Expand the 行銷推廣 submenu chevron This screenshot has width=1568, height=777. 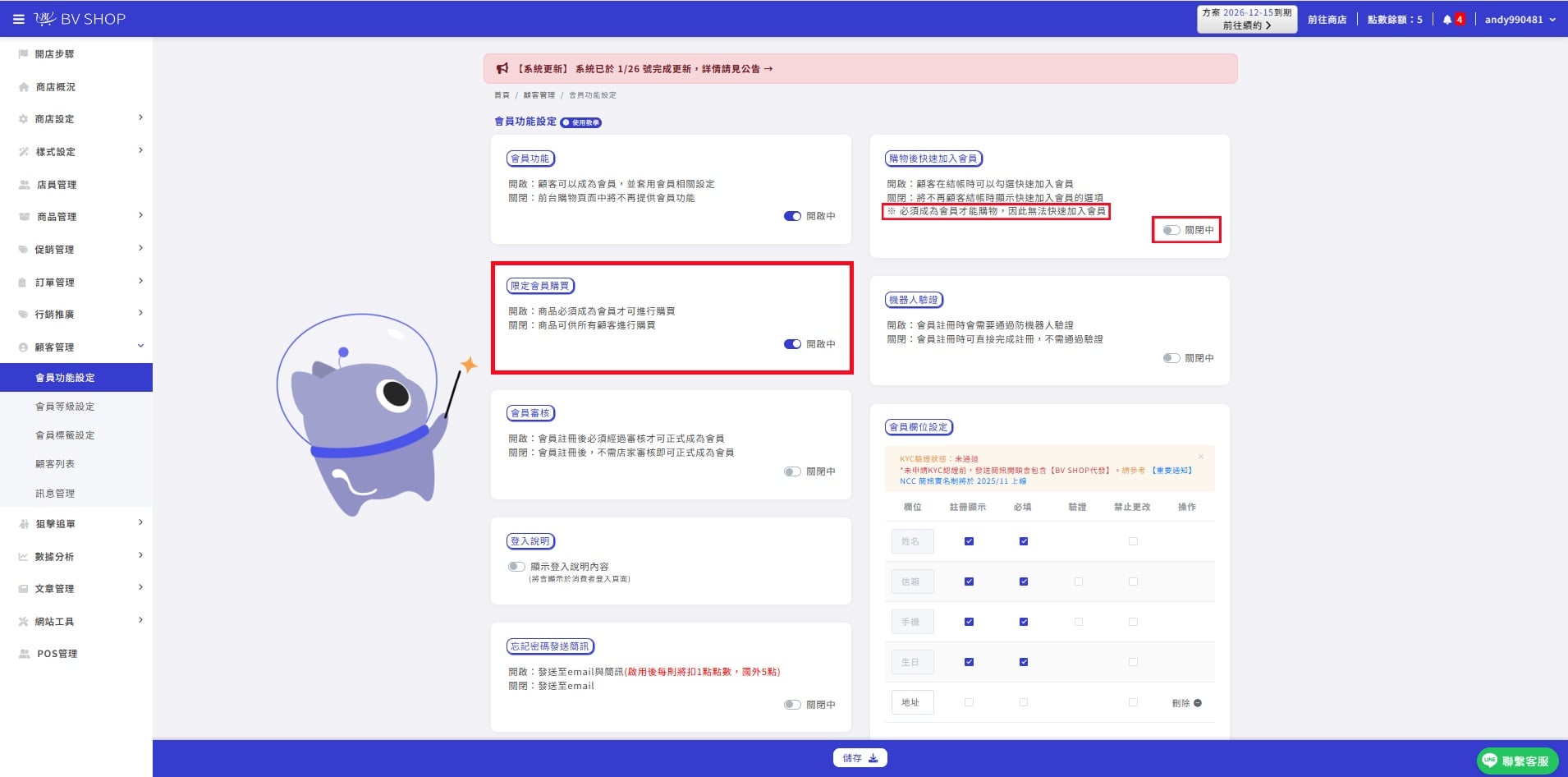(x=140, y=314)
